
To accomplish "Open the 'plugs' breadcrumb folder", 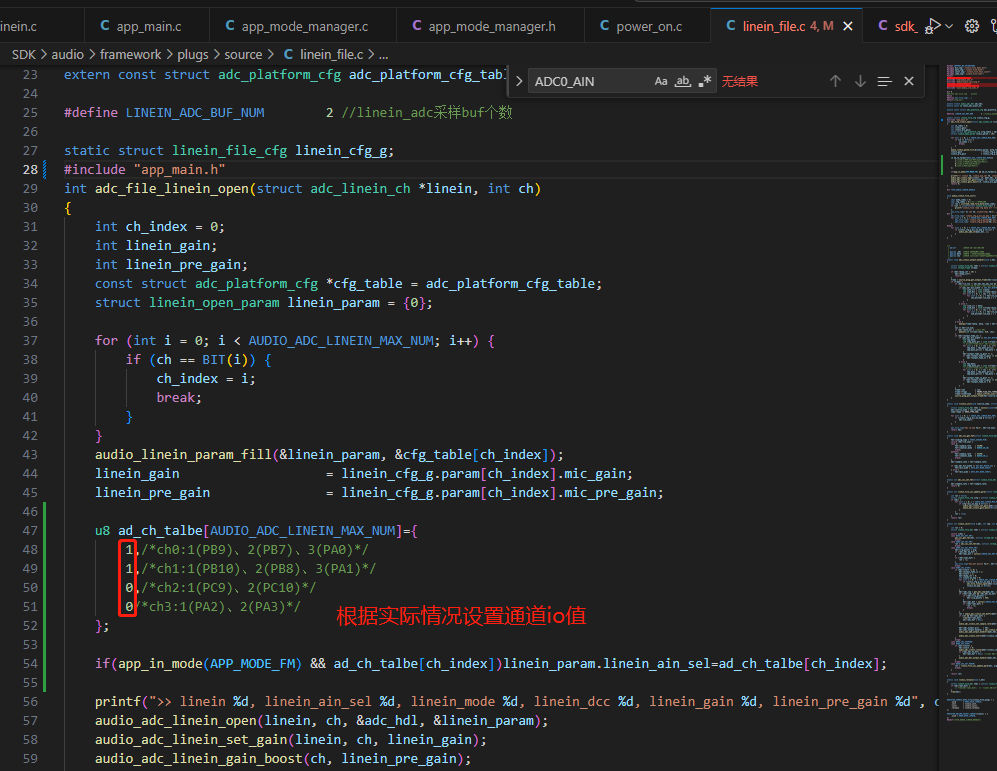I will (193, 55).
